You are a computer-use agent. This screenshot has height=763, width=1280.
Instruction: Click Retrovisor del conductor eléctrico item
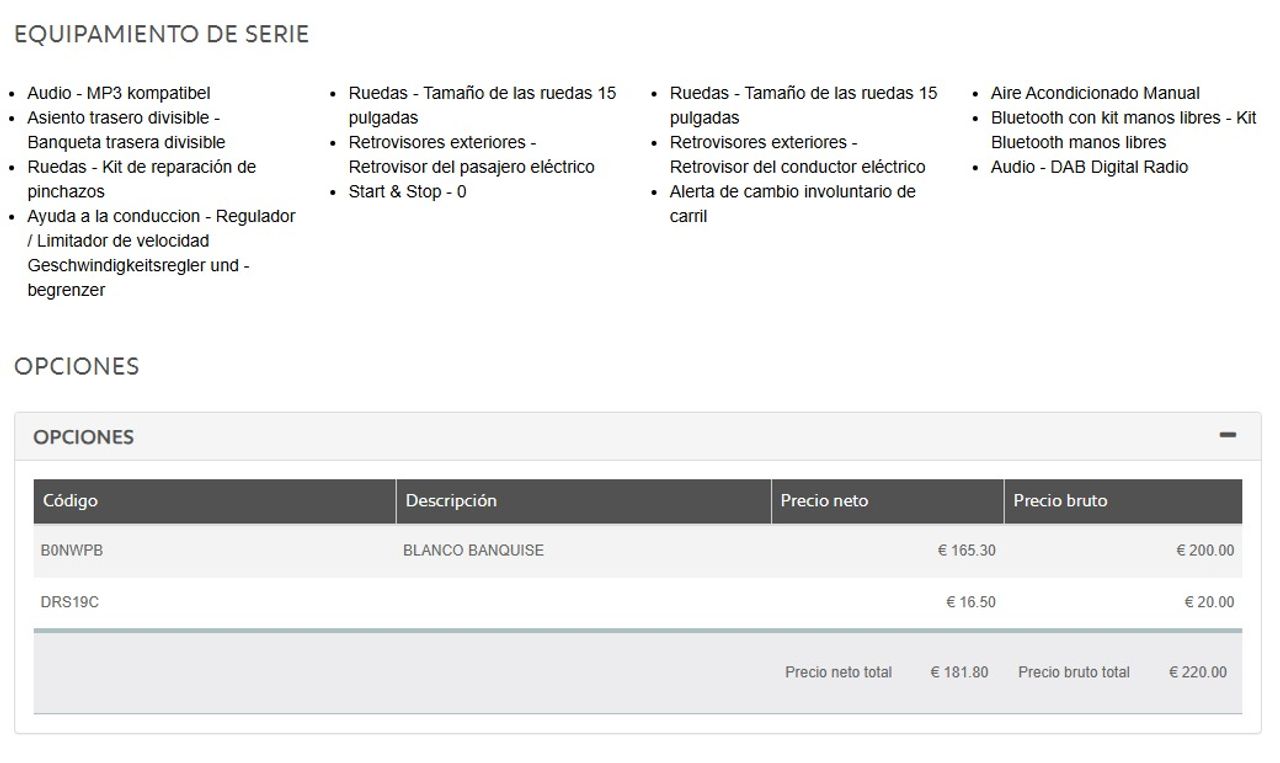[797, 155]
